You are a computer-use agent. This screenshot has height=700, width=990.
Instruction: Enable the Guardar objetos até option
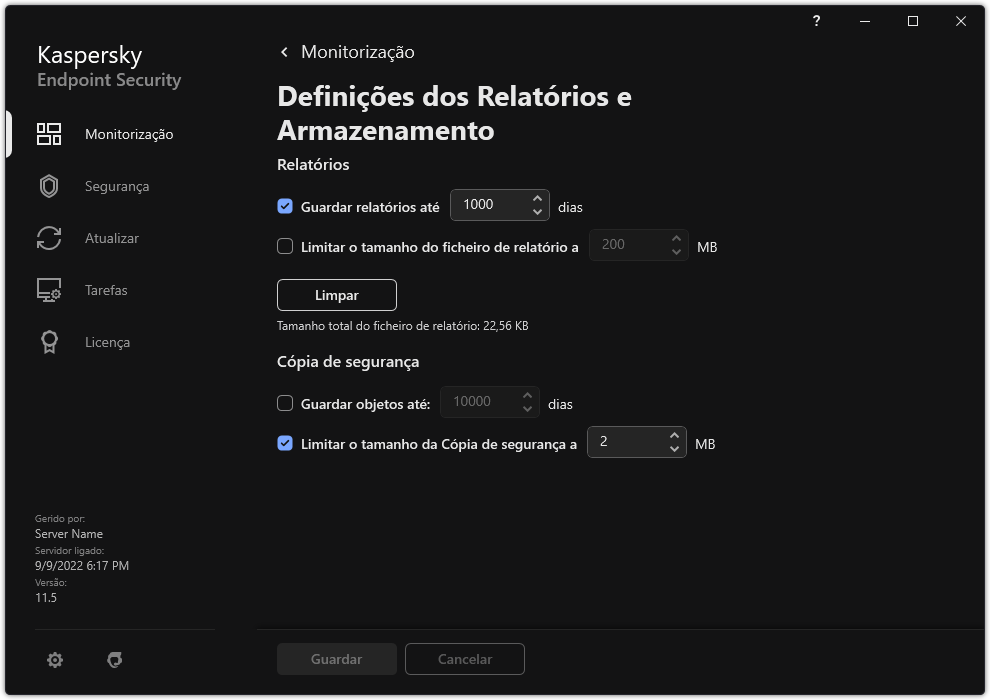click(285, 402)
